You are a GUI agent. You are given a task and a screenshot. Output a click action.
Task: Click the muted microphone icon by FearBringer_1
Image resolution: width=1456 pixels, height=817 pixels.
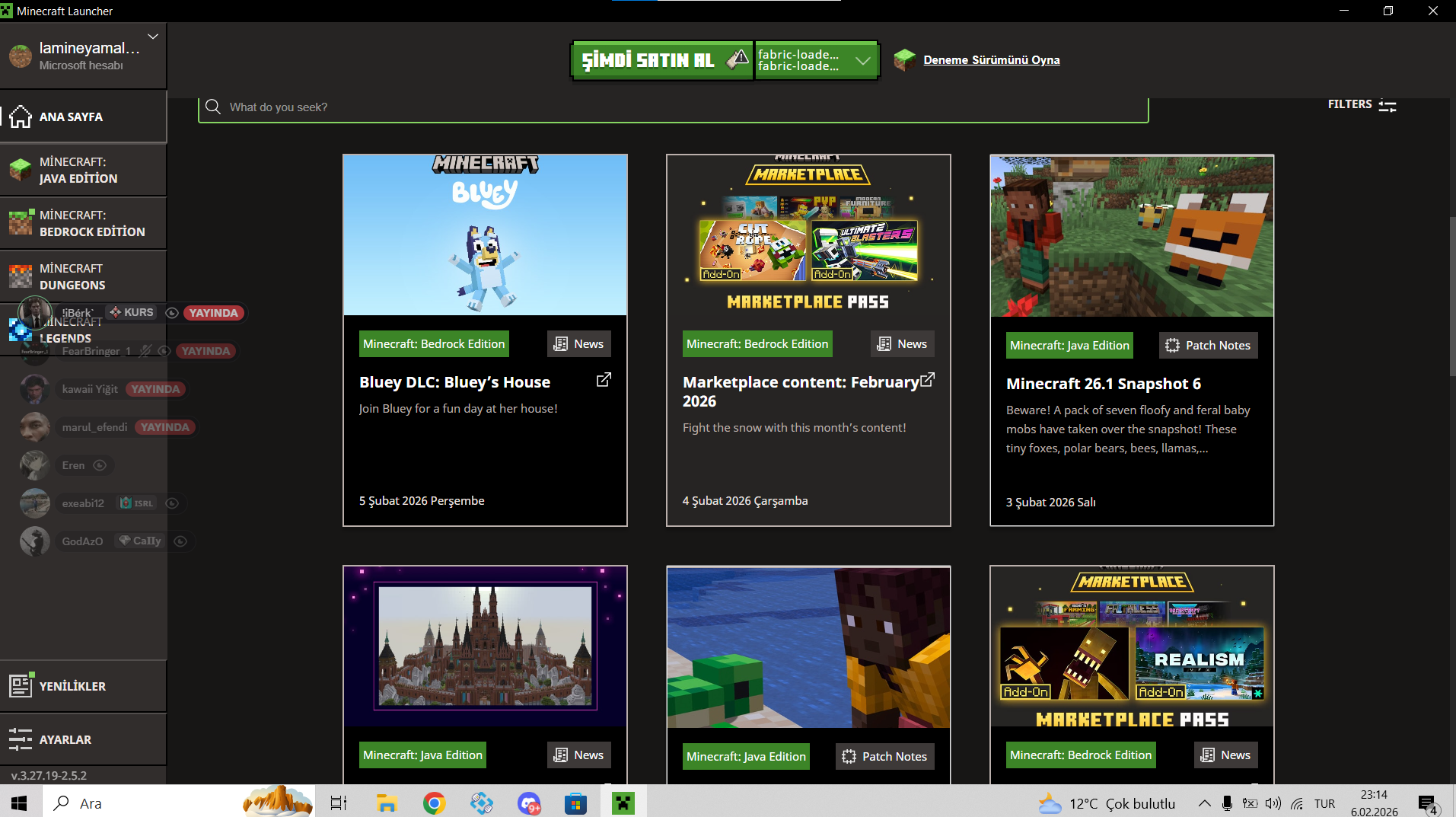pyautogui.click(x=145, y=351)
